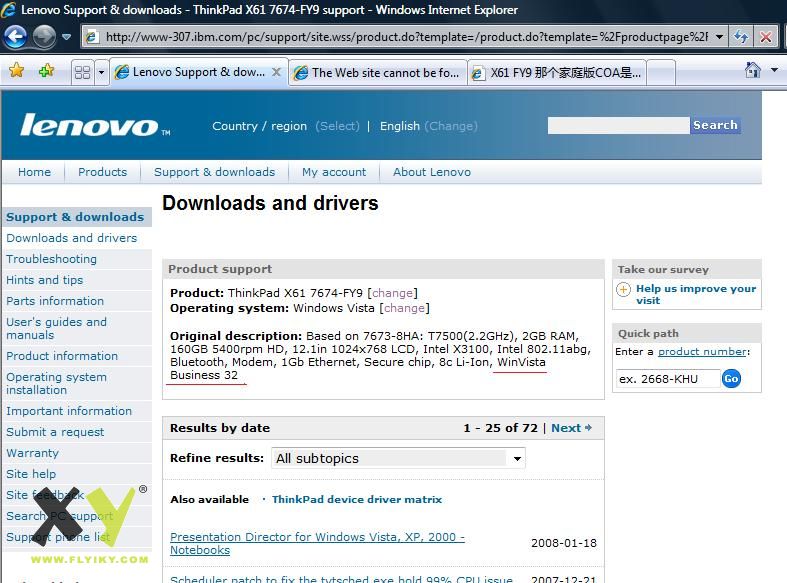Open Presentation Director for Windows Vista link
The image size is (787, 583).
coord(317,543)
